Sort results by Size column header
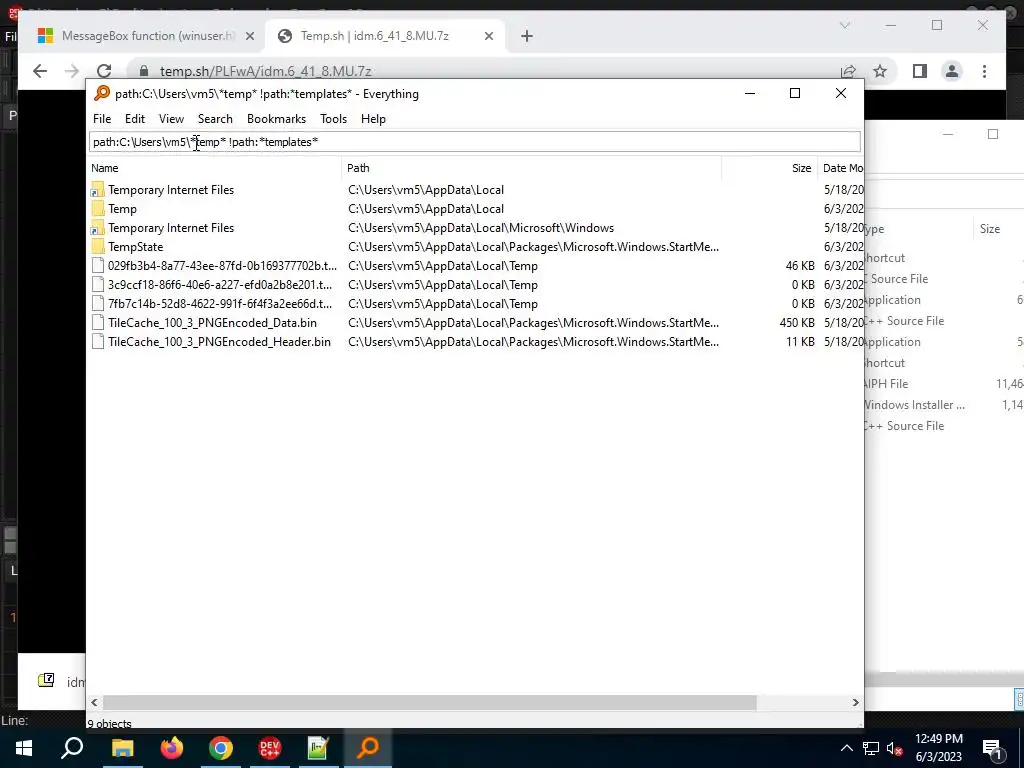This screenshot has width=1024, height=768. [x=769, y=168]
